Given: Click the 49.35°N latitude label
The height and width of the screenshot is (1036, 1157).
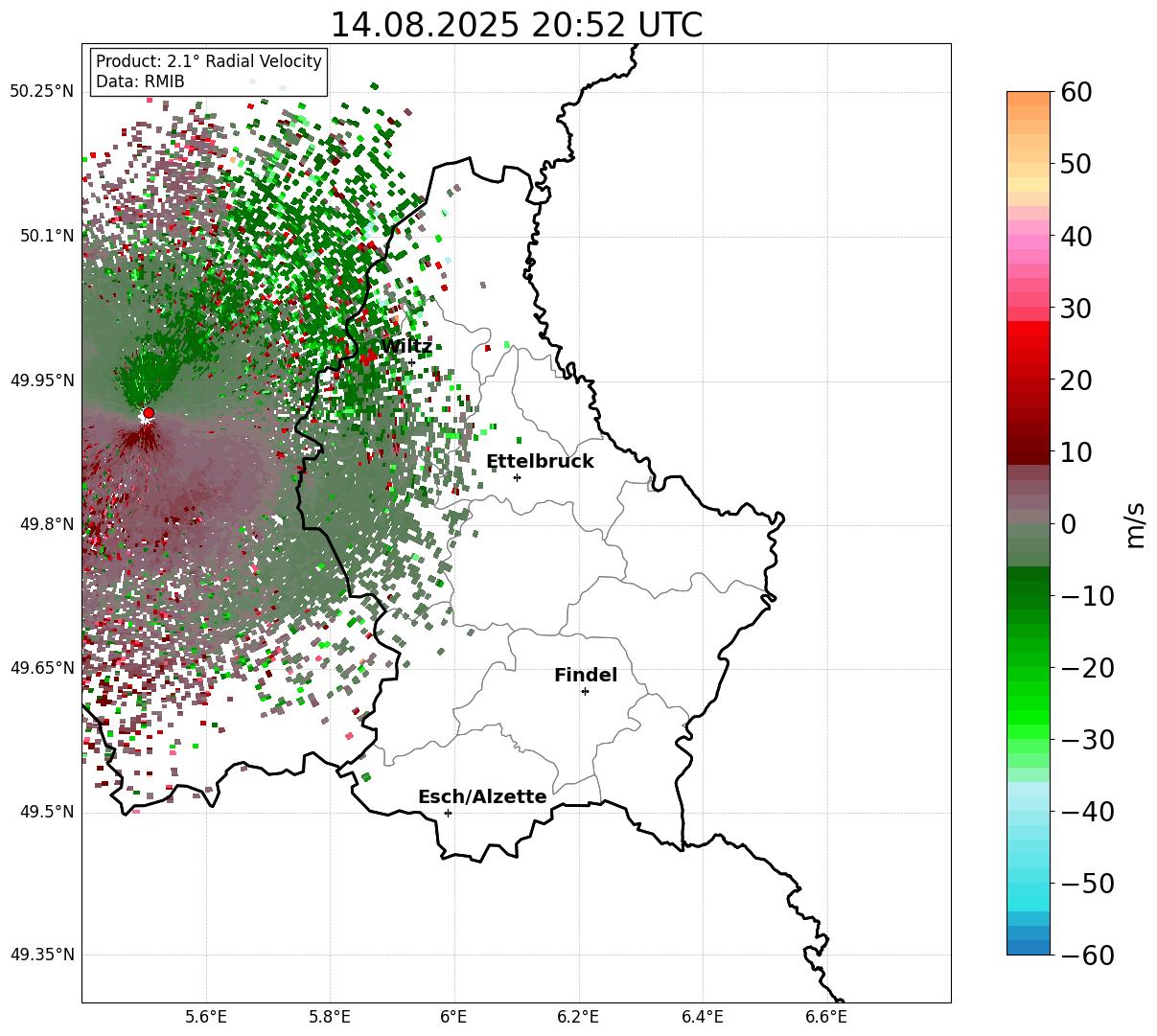Looking at the screenshot, I should pos(42,955).
